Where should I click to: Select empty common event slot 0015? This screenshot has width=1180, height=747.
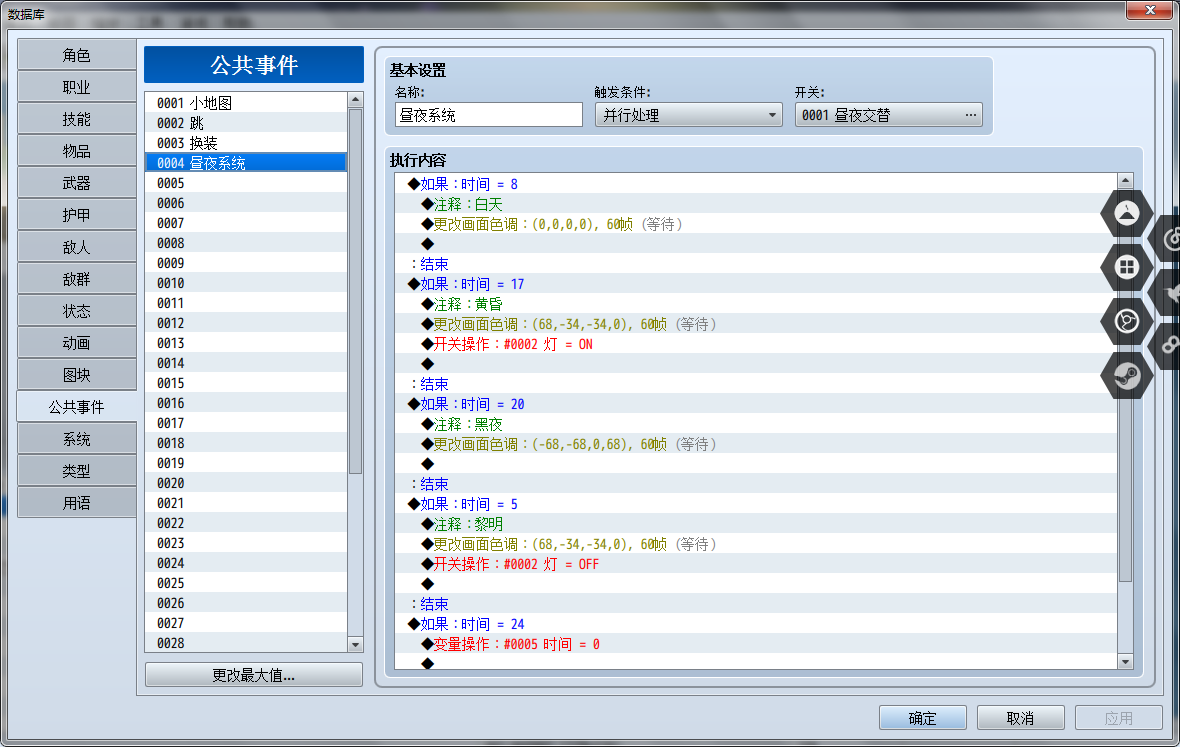246,383
